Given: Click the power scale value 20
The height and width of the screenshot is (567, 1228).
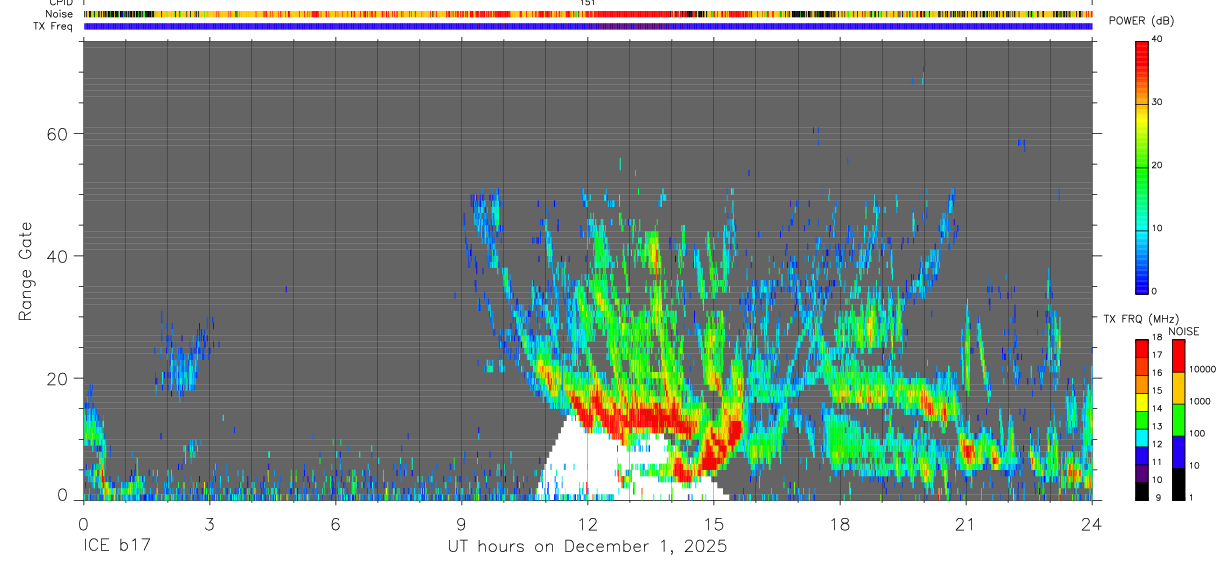Looking at the screenshot, I should click(x=1159, y=165).
